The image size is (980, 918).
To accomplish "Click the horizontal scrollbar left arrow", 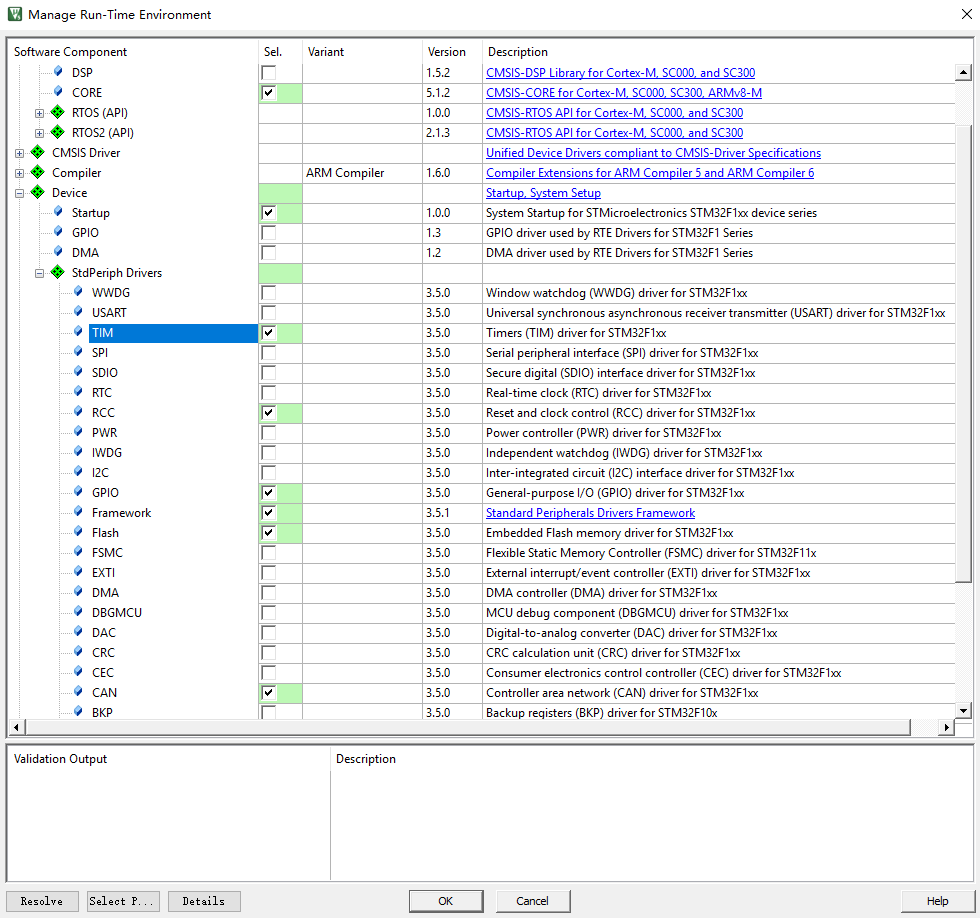I will click(17, 727).
